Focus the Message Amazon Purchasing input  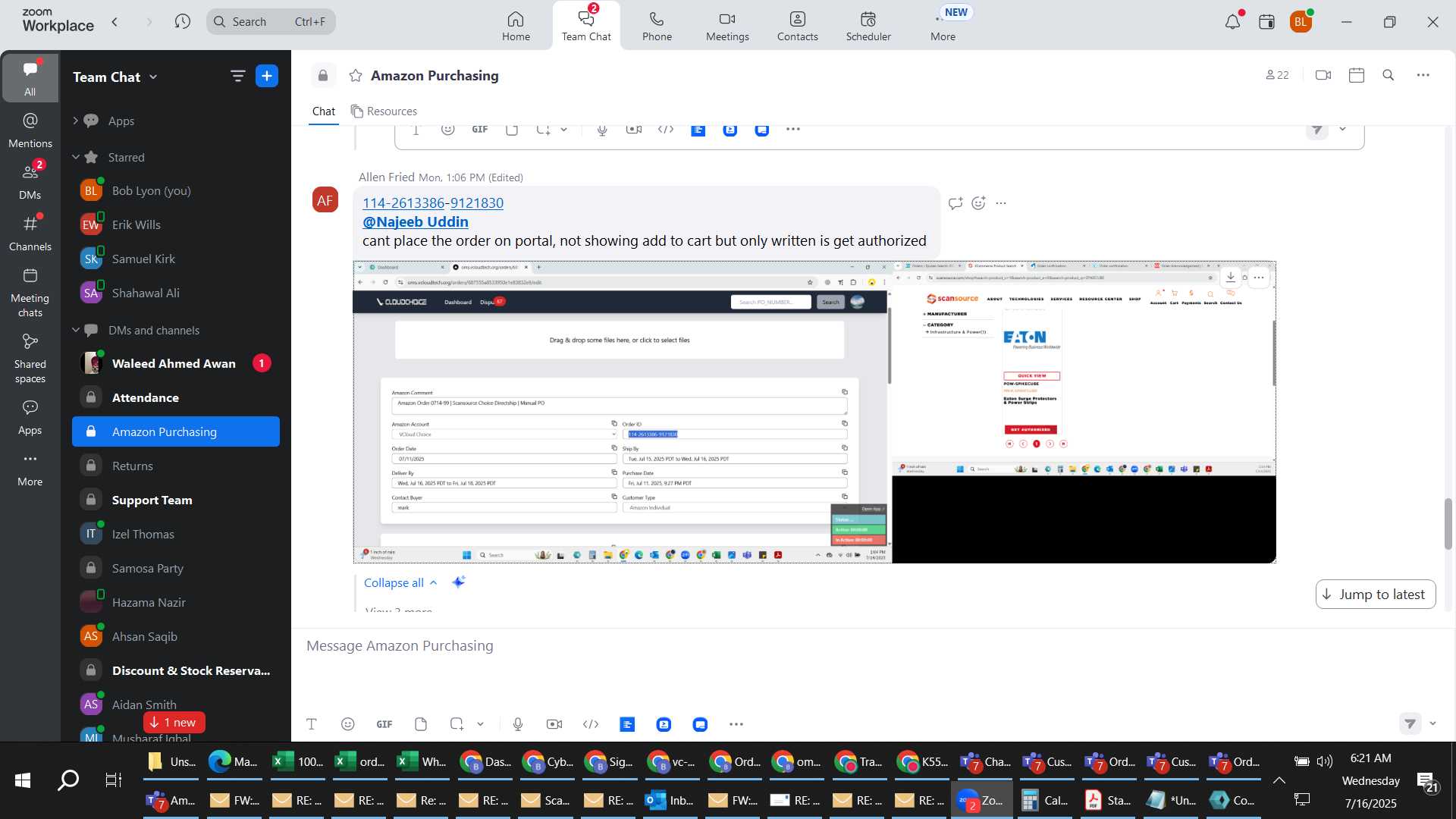click(872, 646)
